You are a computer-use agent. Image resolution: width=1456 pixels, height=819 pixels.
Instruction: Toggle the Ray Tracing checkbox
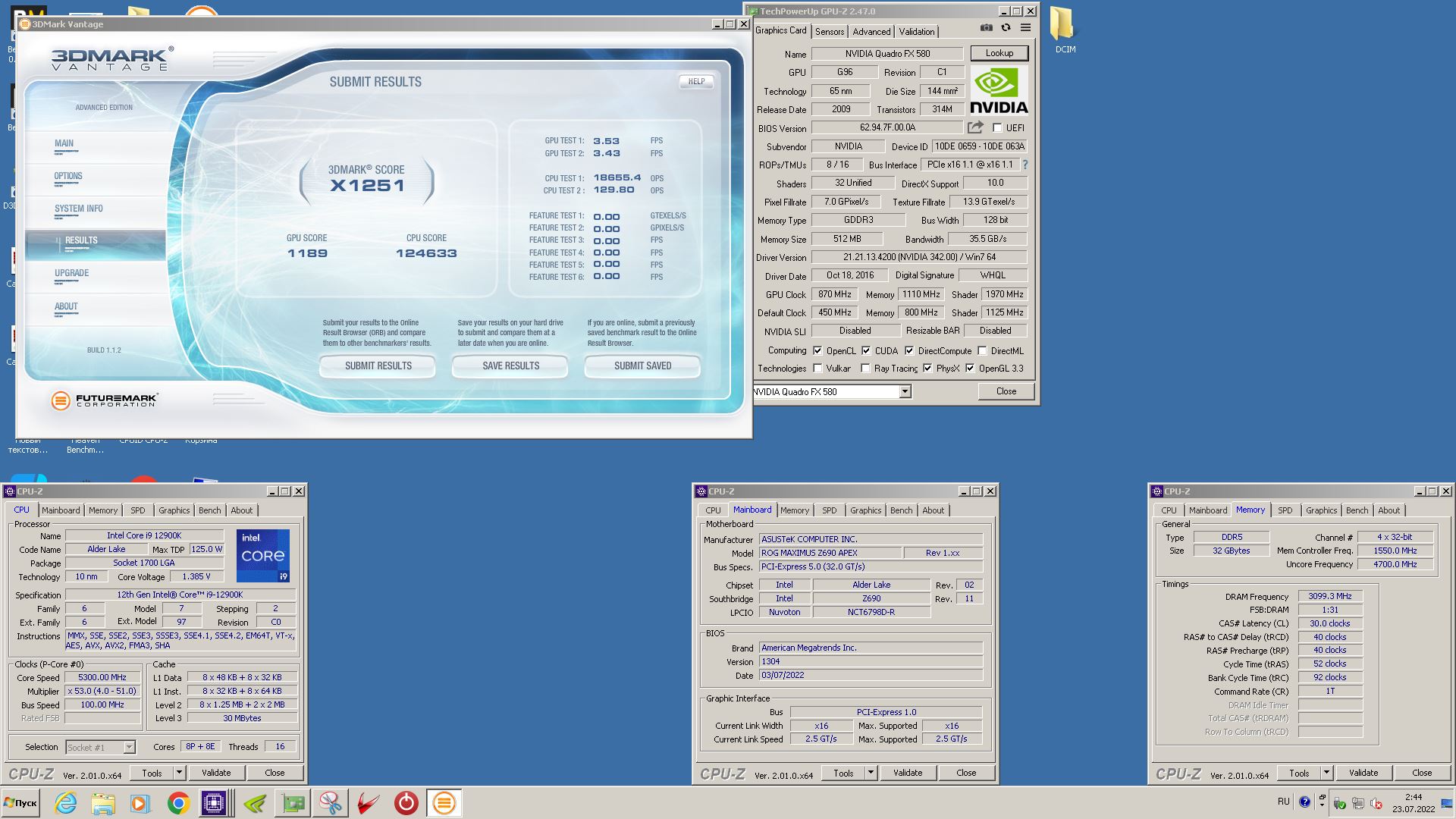[x=865, y=369]
